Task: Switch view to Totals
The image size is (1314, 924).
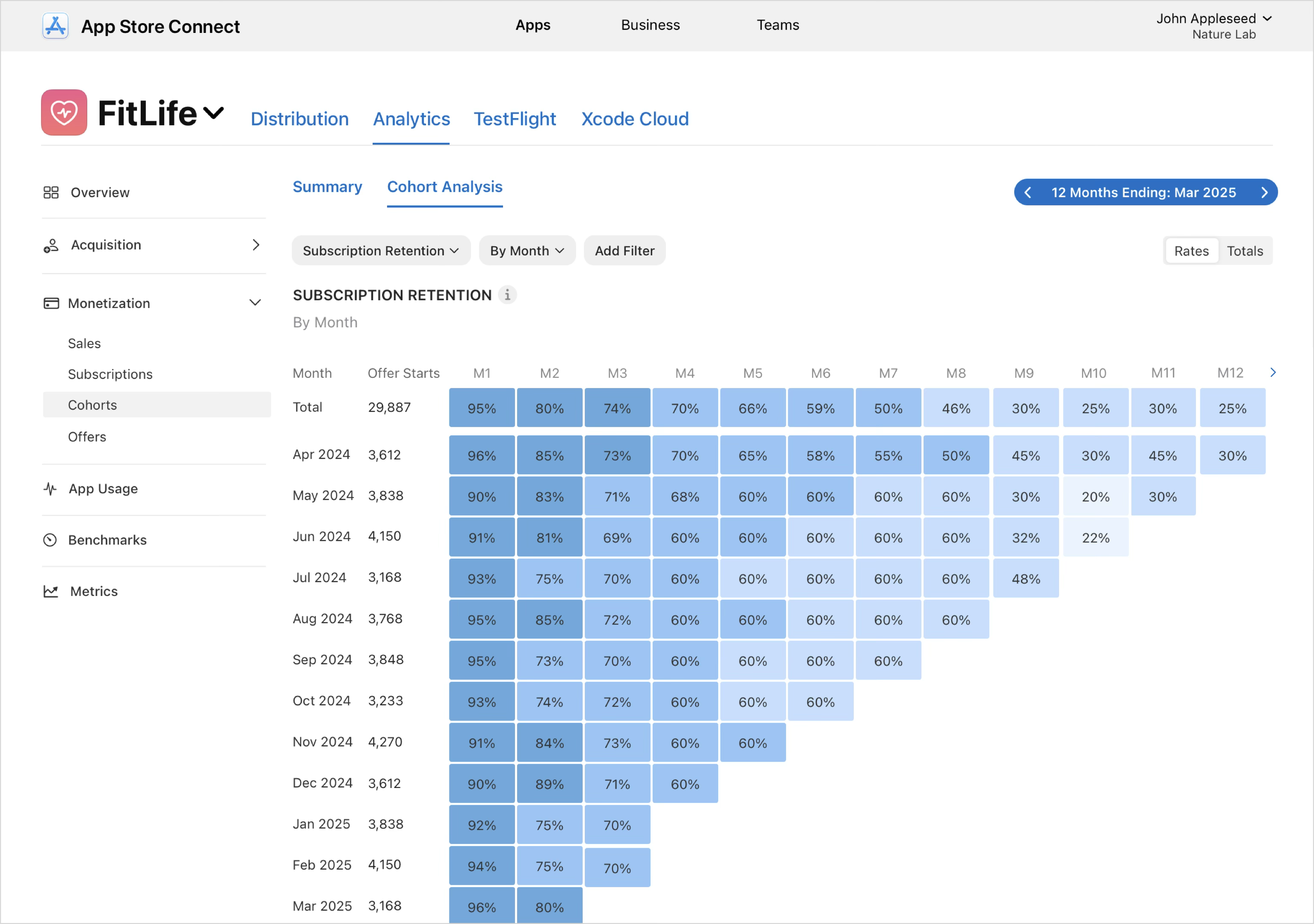Action: (x=1244, y=251)
